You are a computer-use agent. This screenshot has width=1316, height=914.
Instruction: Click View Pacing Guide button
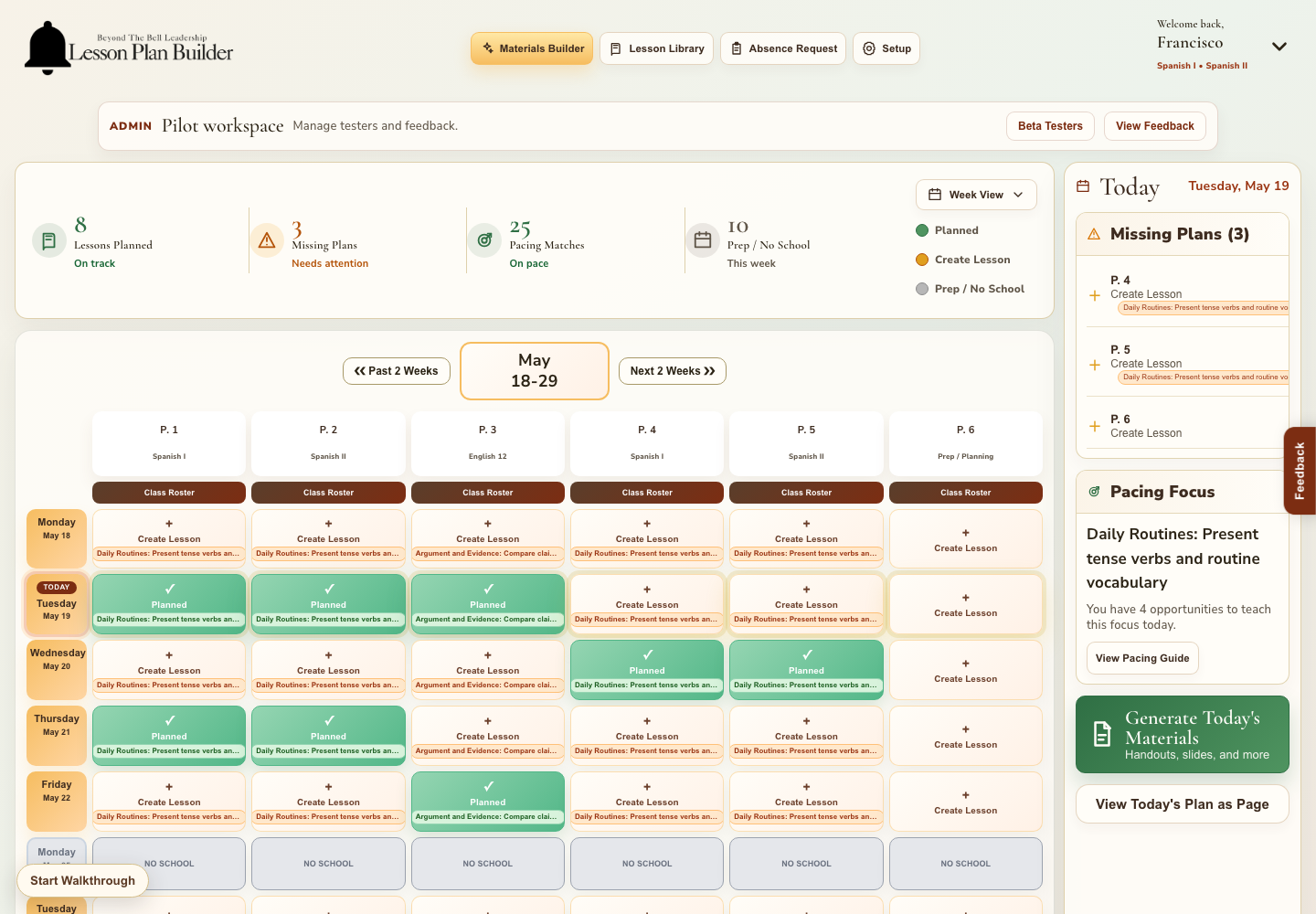point(1142,658)
